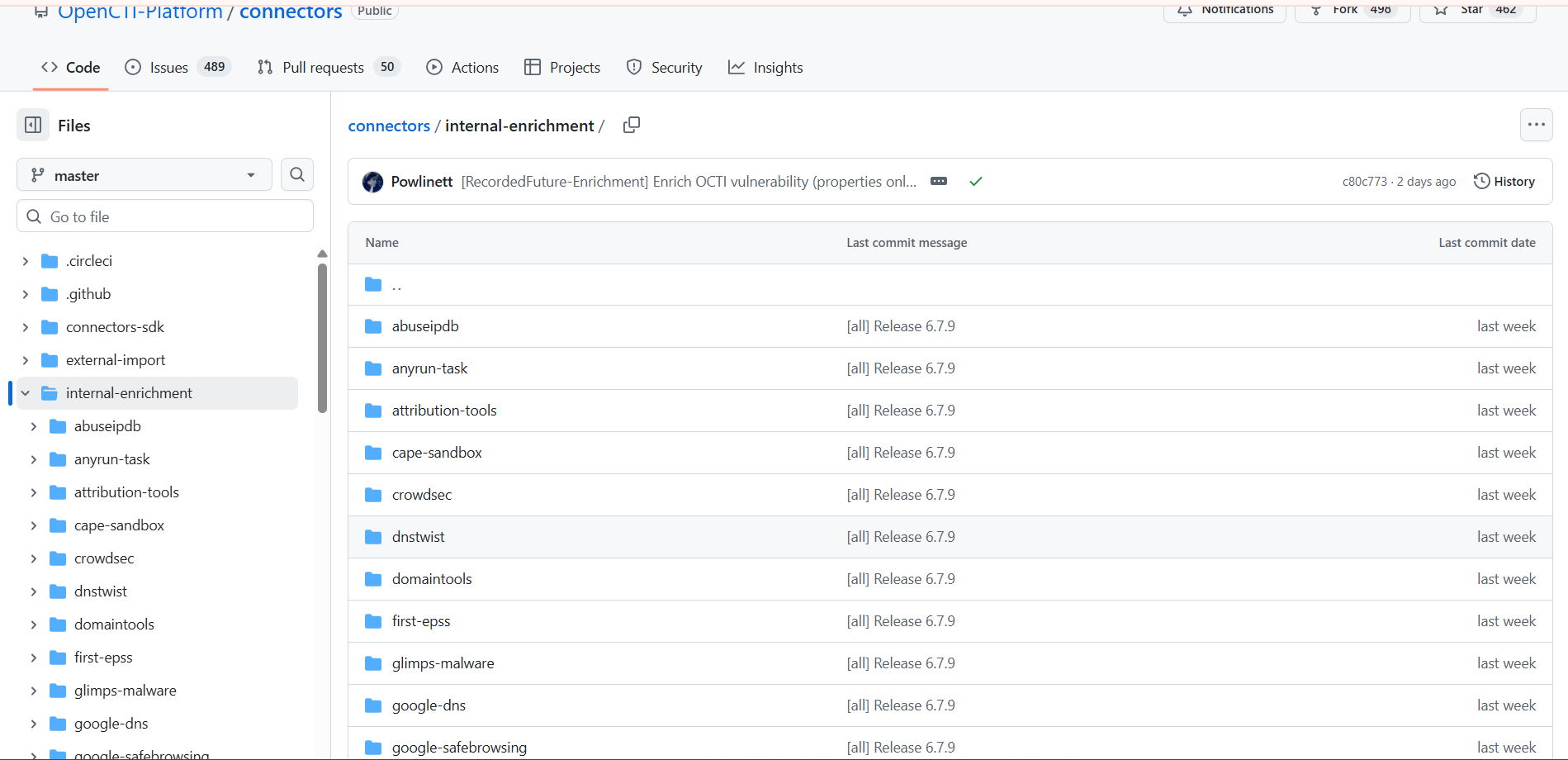
Task: Open the google-safebrowsing folder link in table
Action: (x=459, y=748)
